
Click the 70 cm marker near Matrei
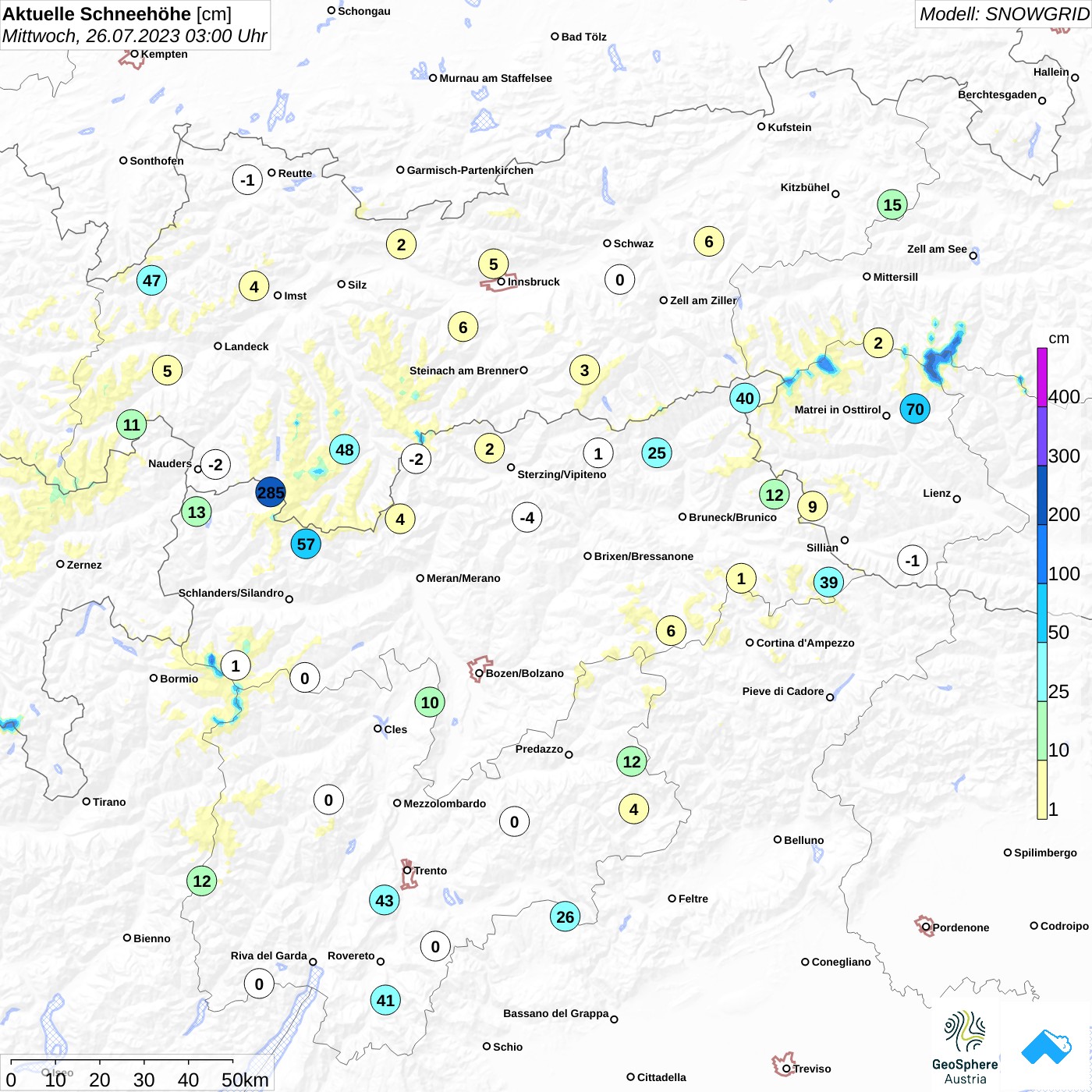tap(915, 409)
